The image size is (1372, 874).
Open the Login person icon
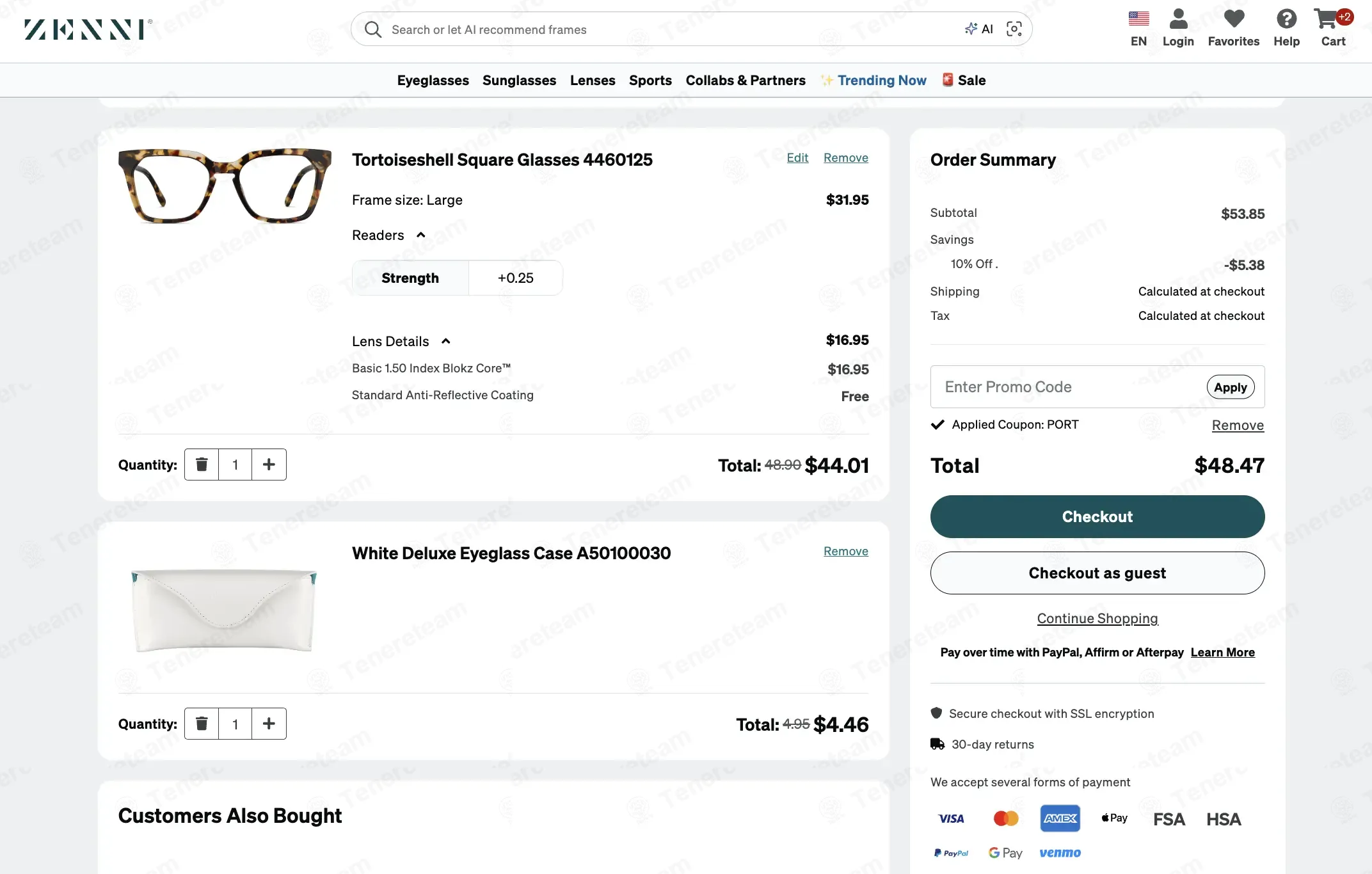1178,19
